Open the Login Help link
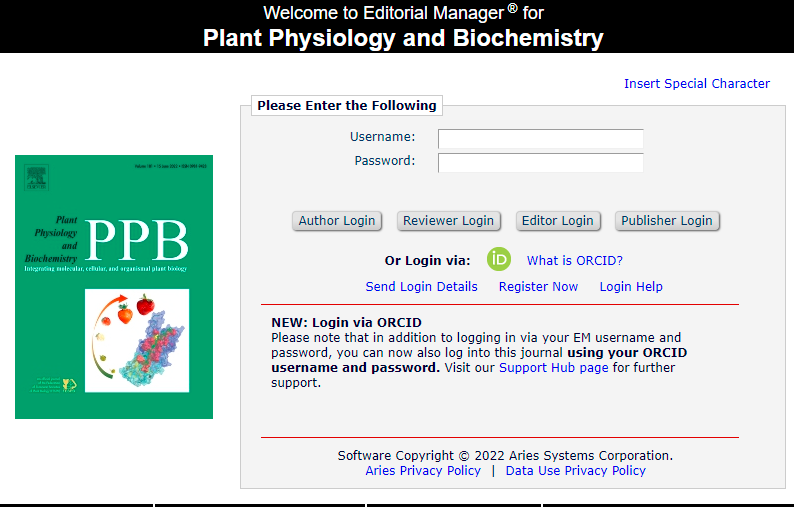The width and height of the screenshot is (794, 507). pos(631,287)
